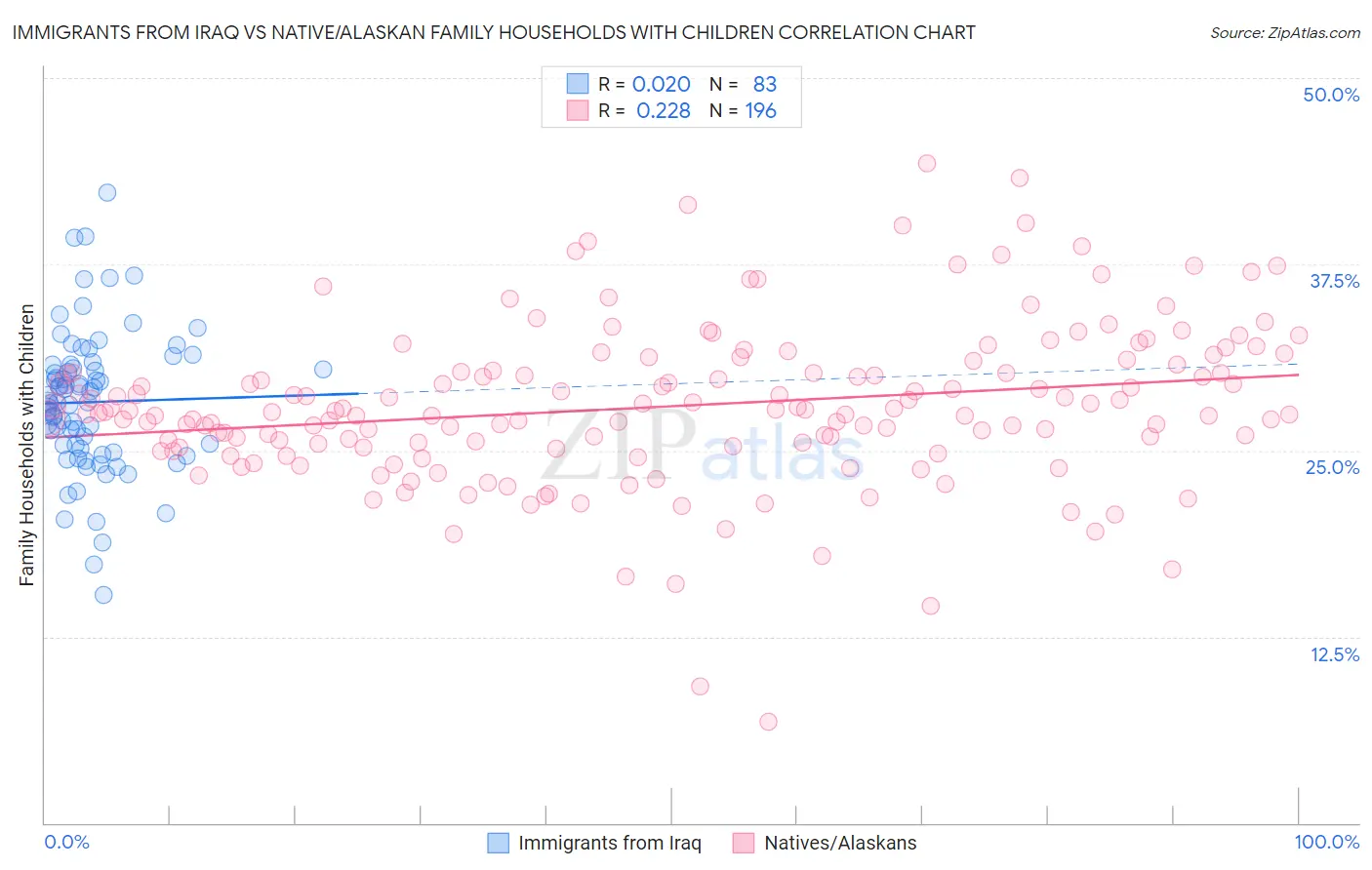The image size is (1372, 870).
Task: Click the 100.0% x-axis label
Action: tap(1326, 843)
